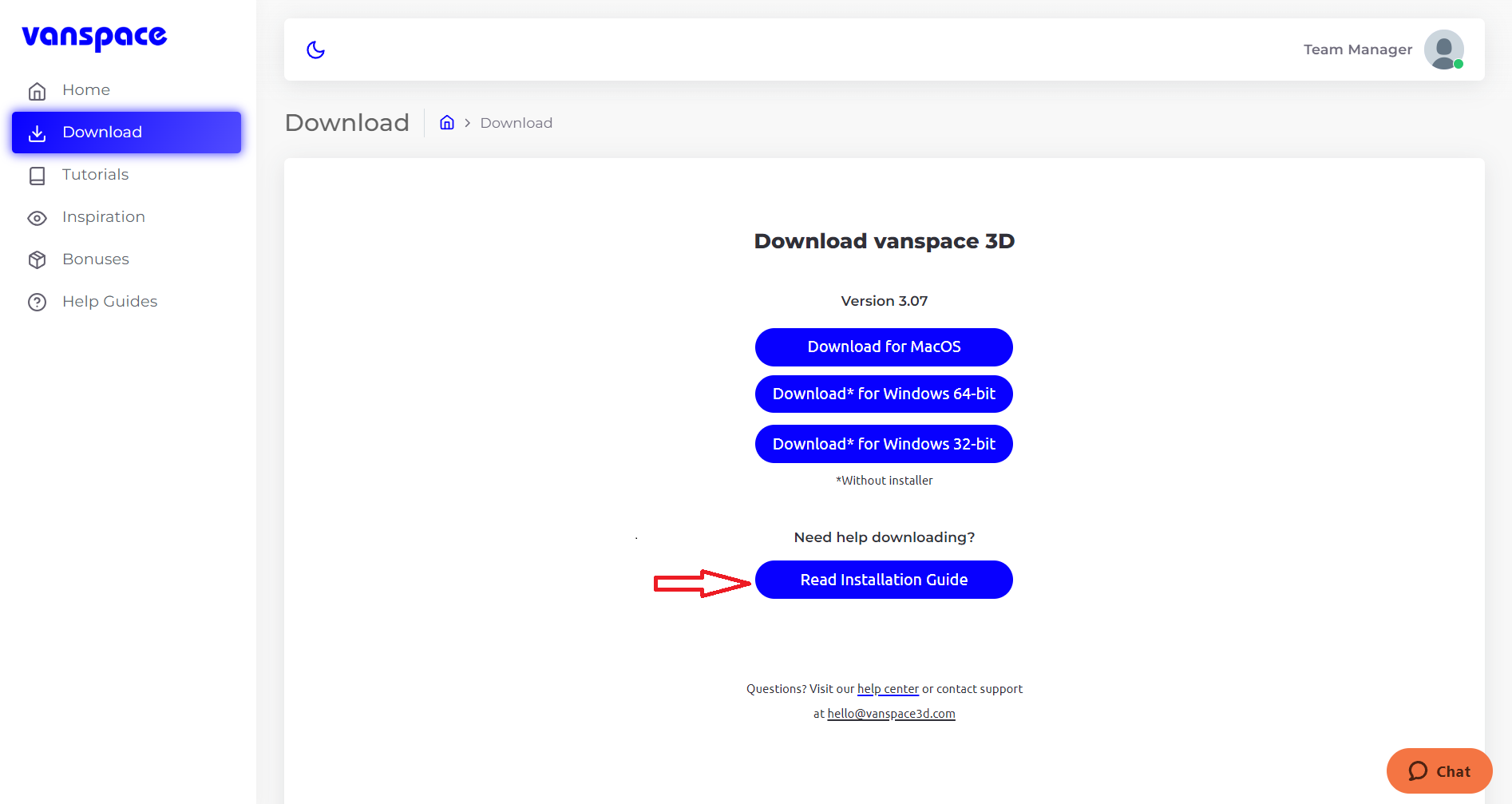Click the Download arrow icon in sidebar
The width and height of the screenshot is (1512, 804).
37,133
